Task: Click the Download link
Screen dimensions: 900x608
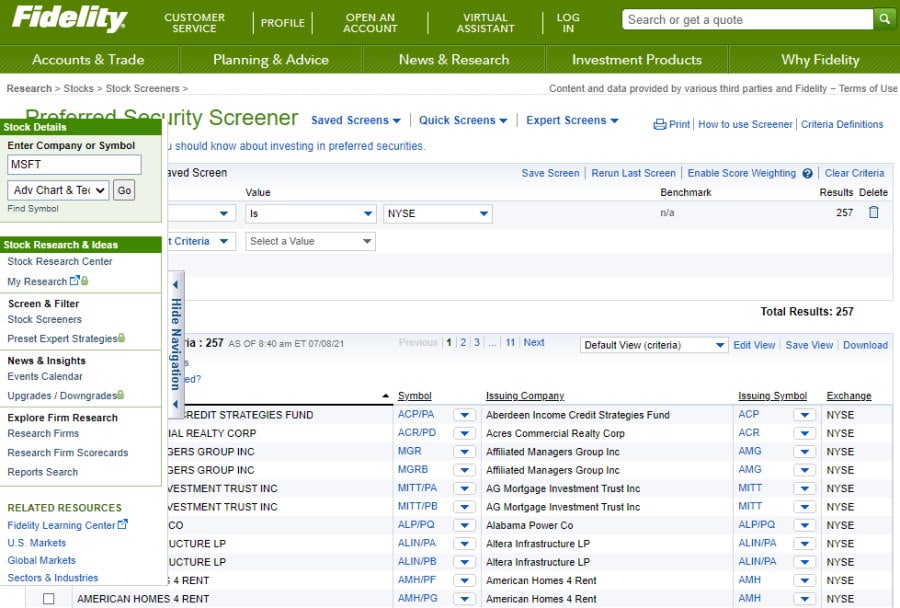Action: pos(865,345)
